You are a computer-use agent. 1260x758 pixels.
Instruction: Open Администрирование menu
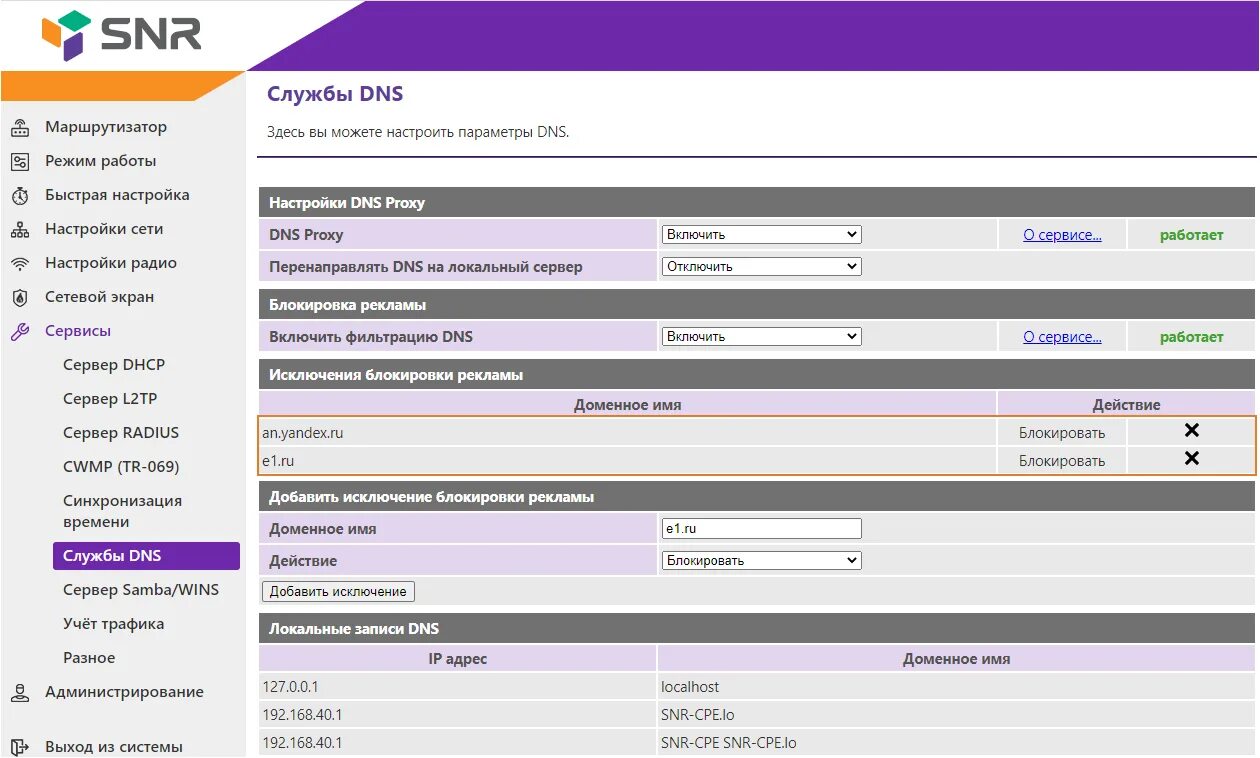[124, 692]
